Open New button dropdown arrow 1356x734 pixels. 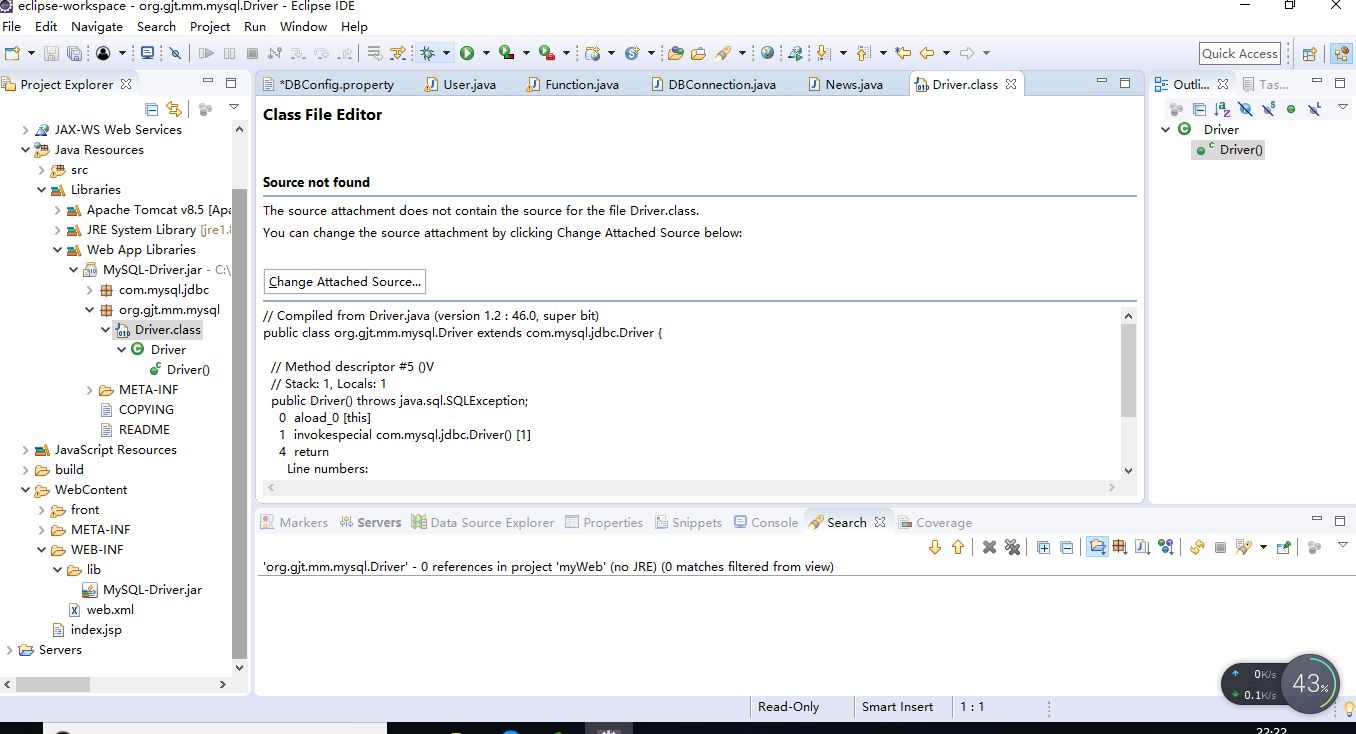[31, 53]
